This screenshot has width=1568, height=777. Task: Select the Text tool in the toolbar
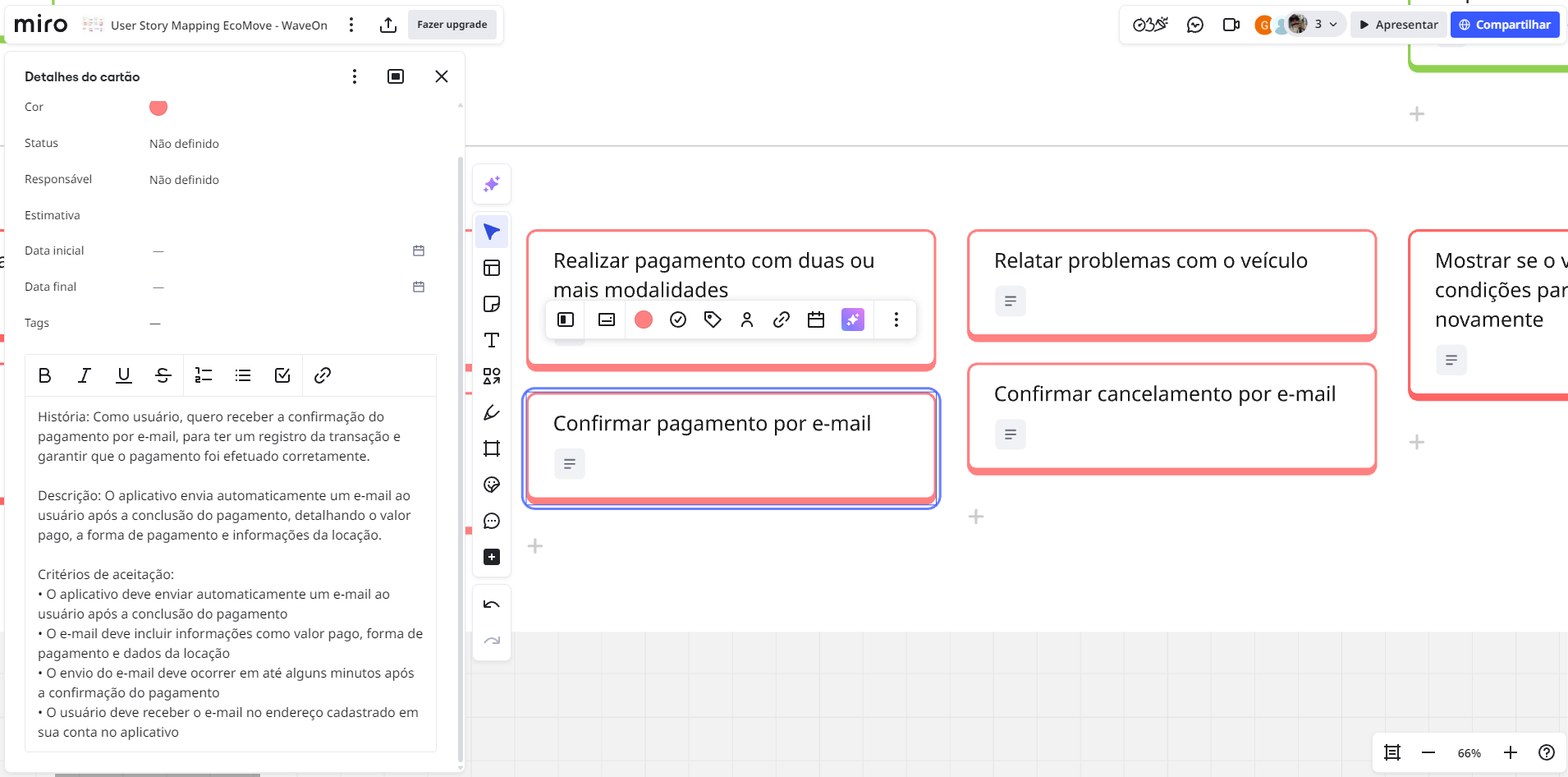click(x=492, y=340)
